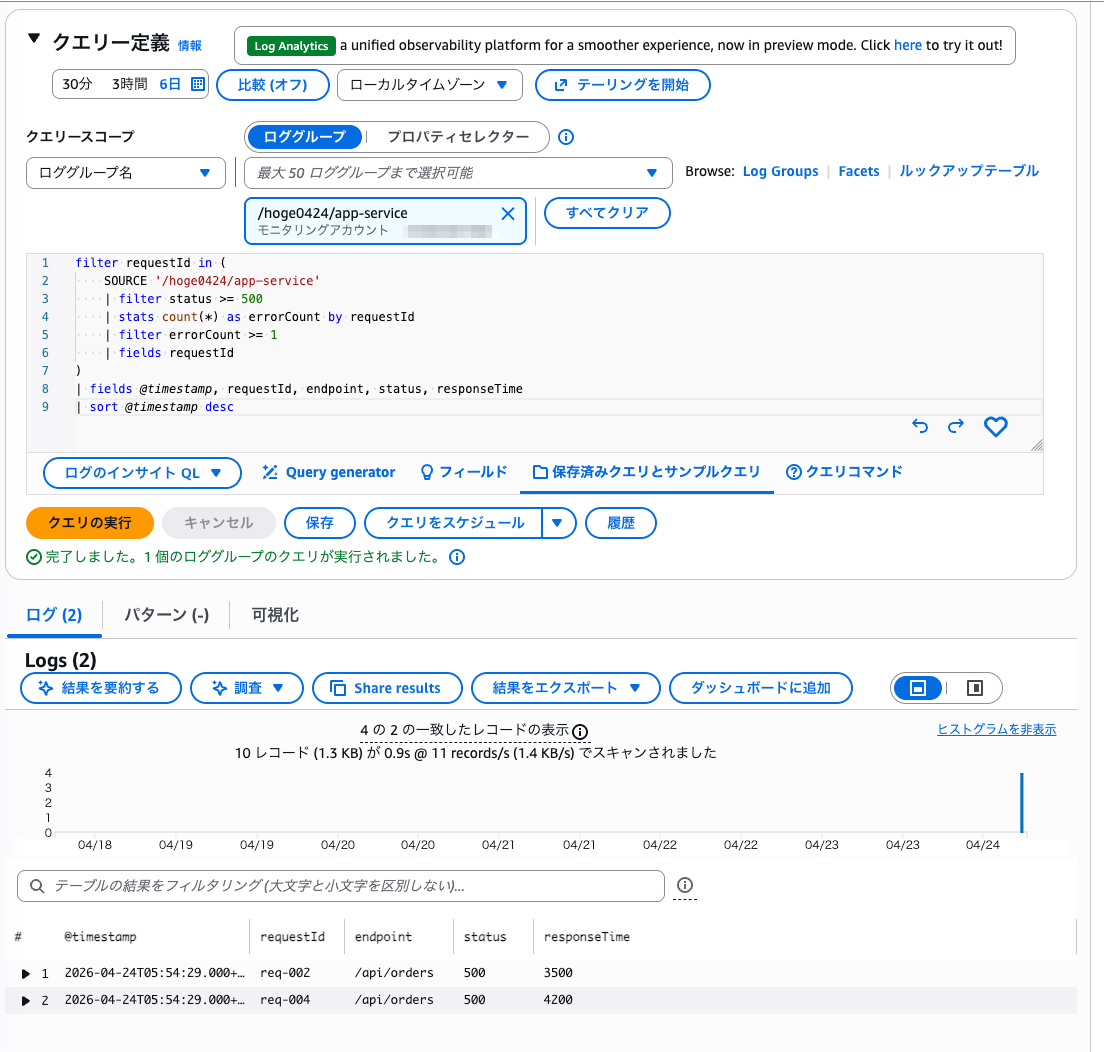The image size is (1104, 1052).
Task: Click info icon next to クエリースコープ
Action: (565, 137)
